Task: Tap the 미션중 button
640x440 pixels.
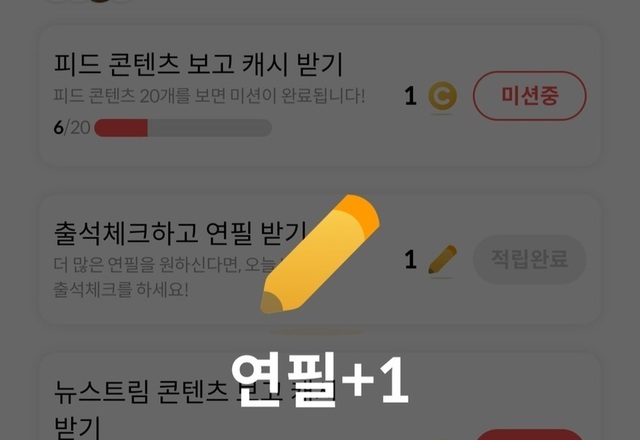Action: click(x=529, y=96)
